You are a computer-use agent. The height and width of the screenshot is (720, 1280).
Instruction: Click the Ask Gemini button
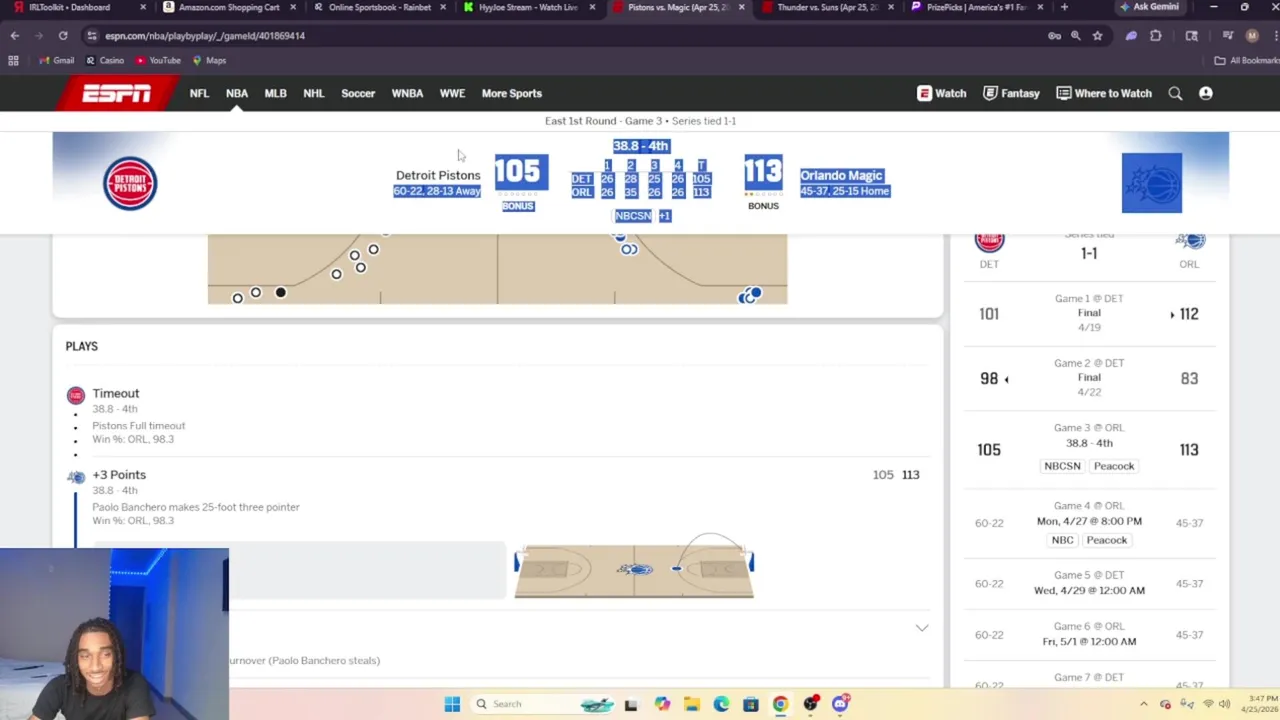[1150, 7]
